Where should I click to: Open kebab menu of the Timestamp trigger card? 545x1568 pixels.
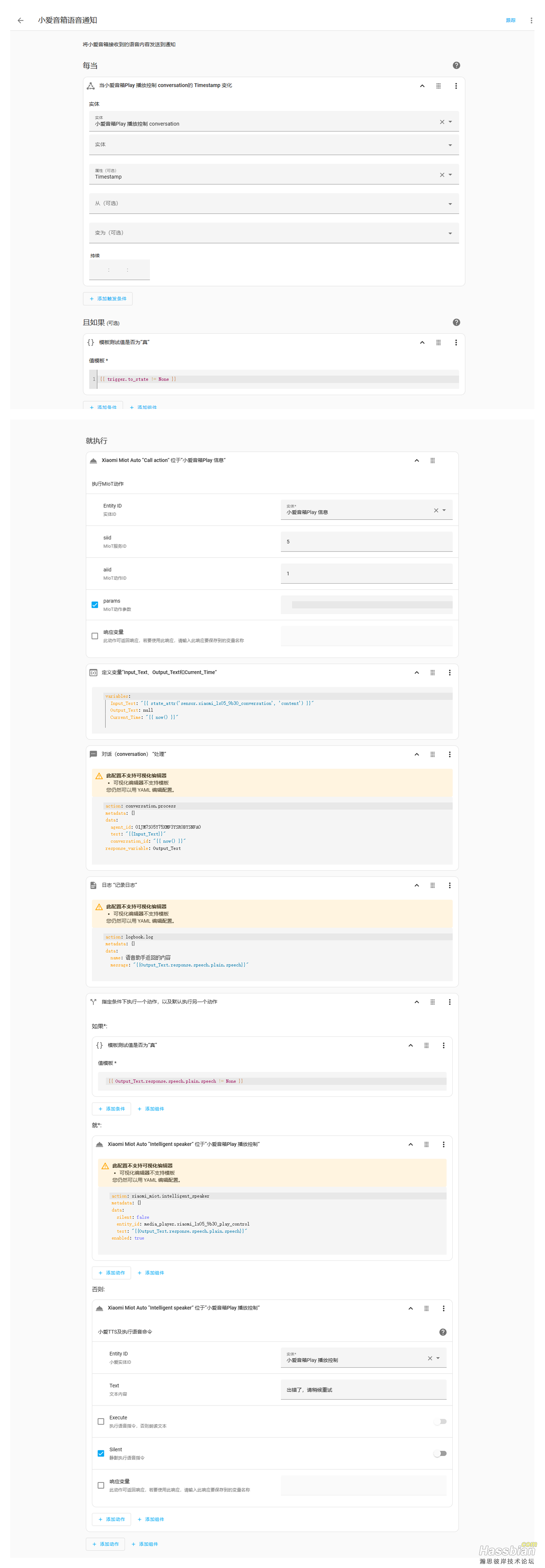point(456,86)
